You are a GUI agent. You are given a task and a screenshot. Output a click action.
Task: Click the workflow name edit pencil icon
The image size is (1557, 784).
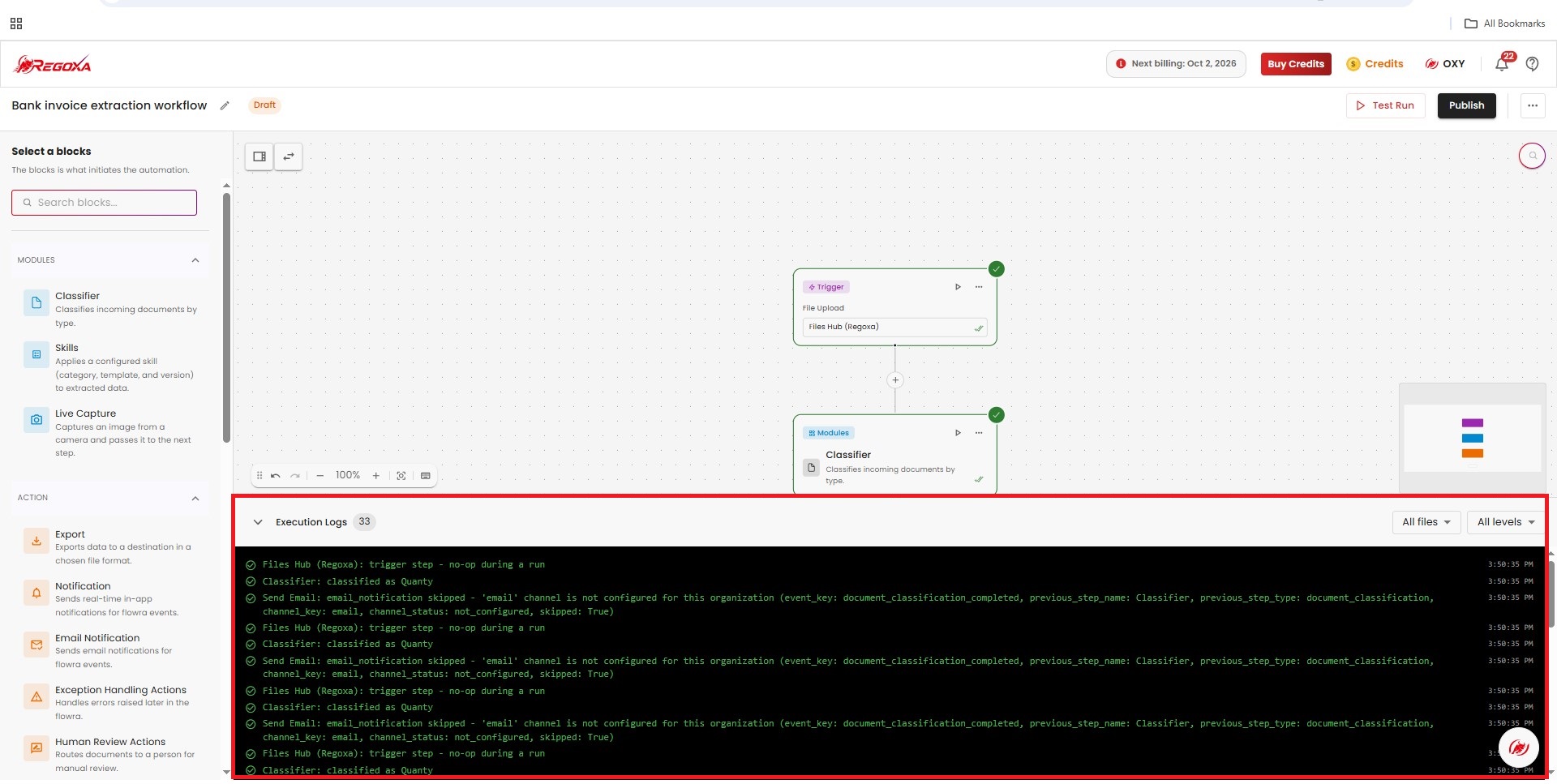tap(225, 105)
